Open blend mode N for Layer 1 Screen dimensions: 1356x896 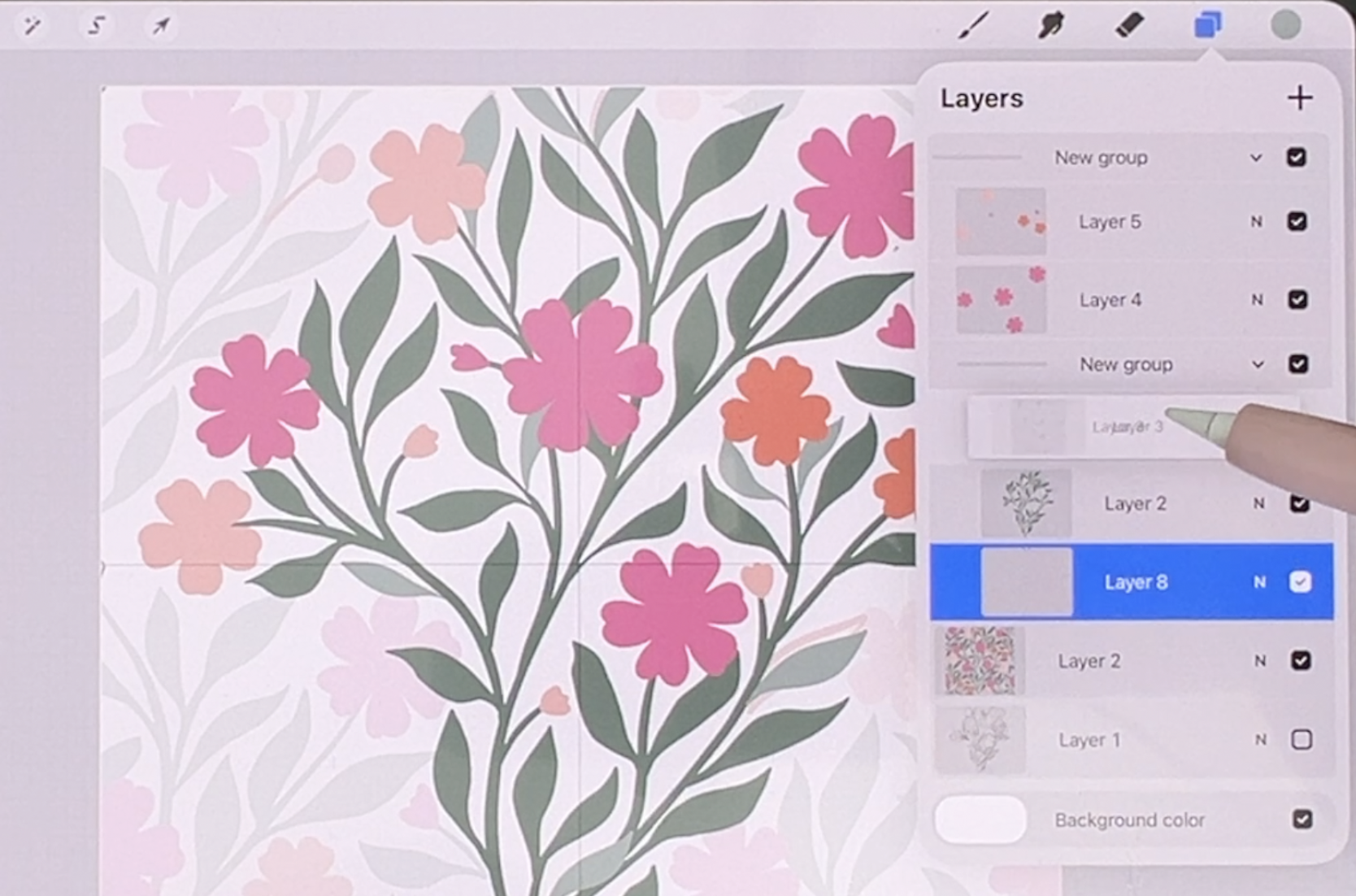pos(1261,740)
